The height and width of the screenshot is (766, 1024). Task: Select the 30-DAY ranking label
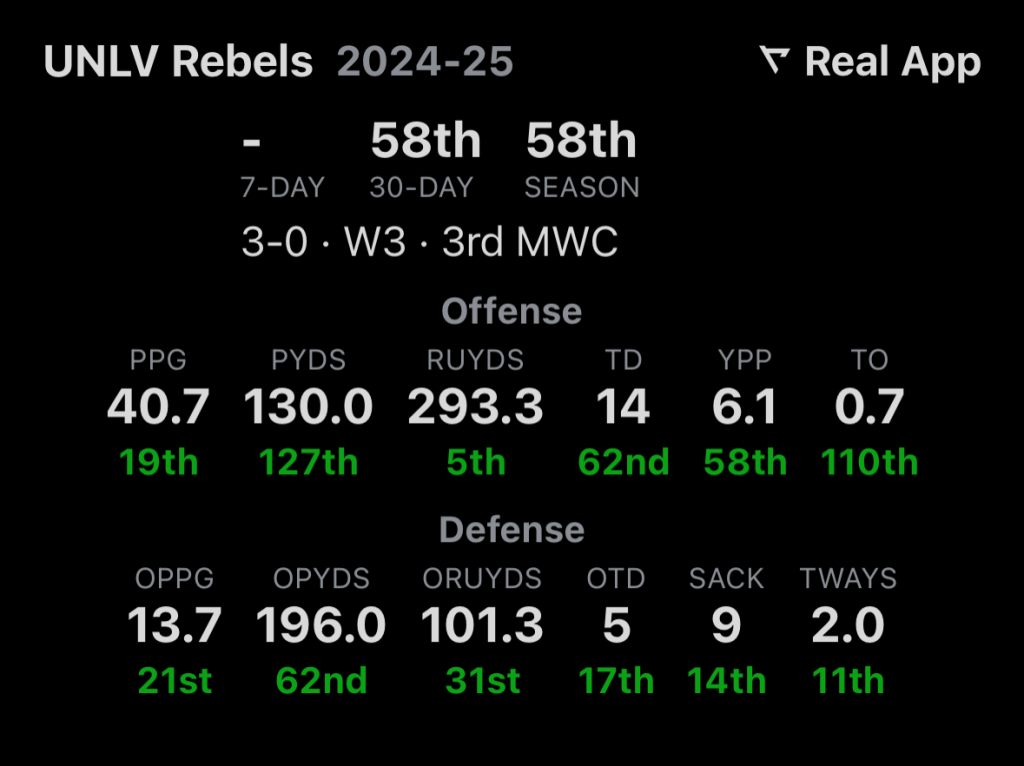tap(421, 187)
